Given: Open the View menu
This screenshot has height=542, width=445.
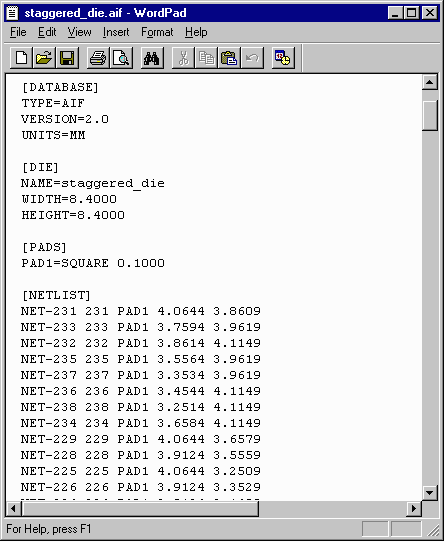Looking at the screenshot, I should [x=79, y=32].
